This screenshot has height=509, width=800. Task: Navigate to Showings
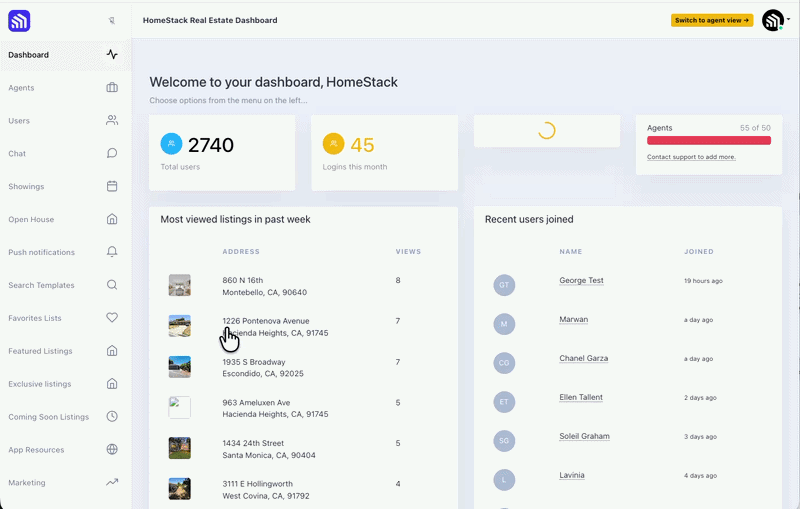(x=65, y=186)
